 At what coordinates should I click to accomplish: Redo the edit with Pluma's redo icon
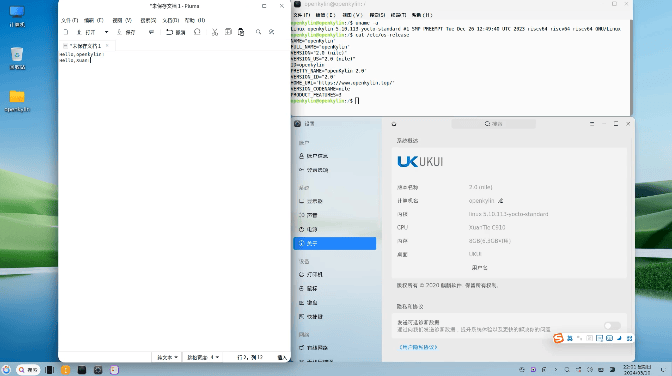pyautogui.click(x=197, y=32)
